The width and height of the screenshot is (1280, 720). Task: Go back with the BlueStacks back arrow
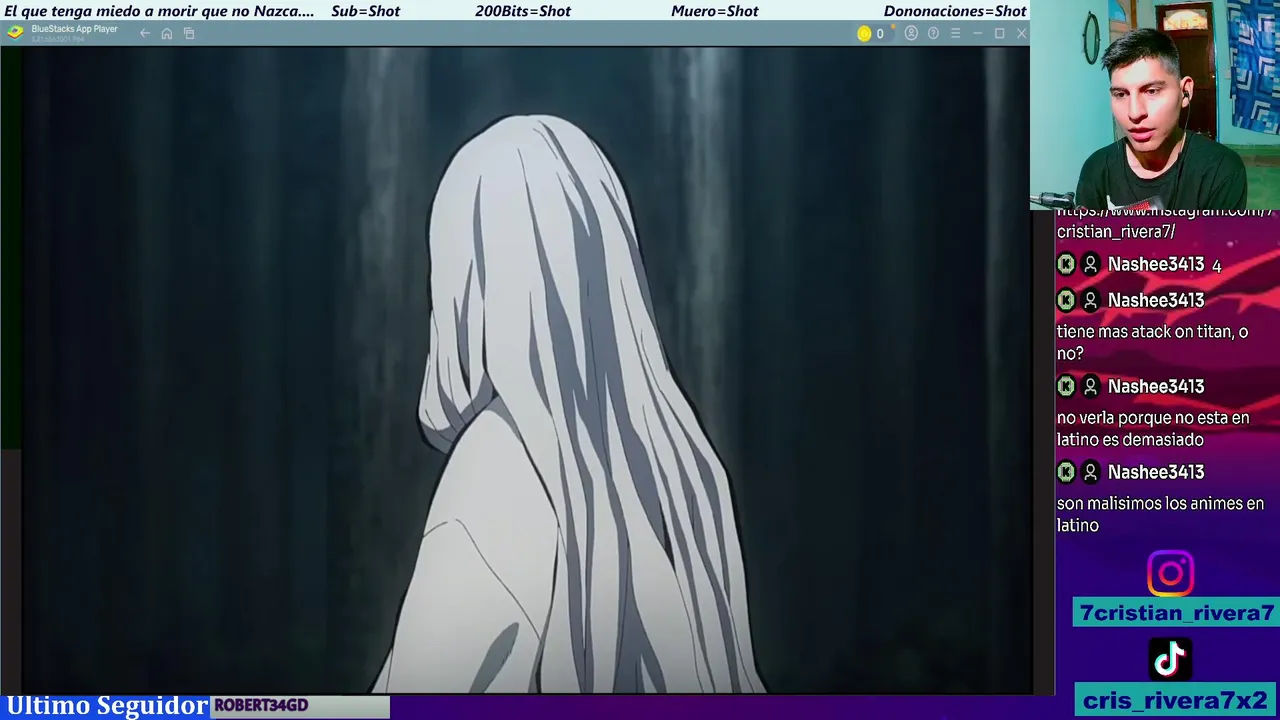click(145, 34)
